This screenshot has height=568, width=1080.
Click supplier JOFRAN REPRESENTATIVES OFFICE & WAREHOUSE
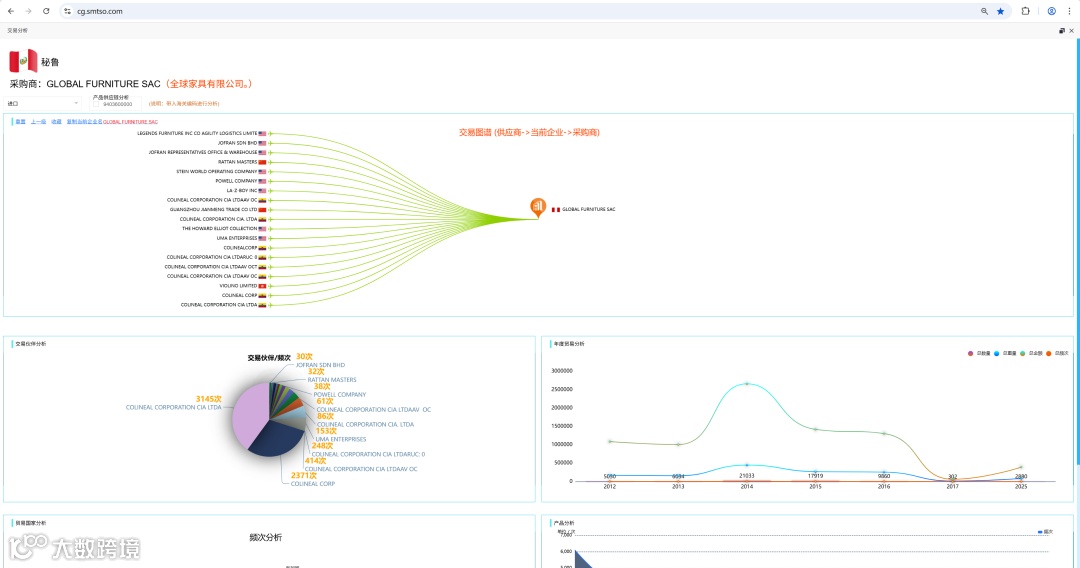click(202, 152)
